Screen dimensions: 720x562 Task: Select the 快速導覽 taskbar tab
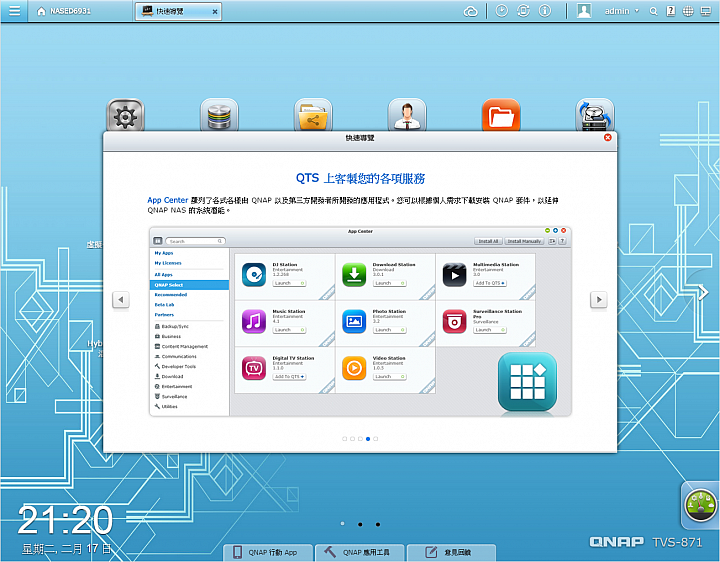coord(178,11)
